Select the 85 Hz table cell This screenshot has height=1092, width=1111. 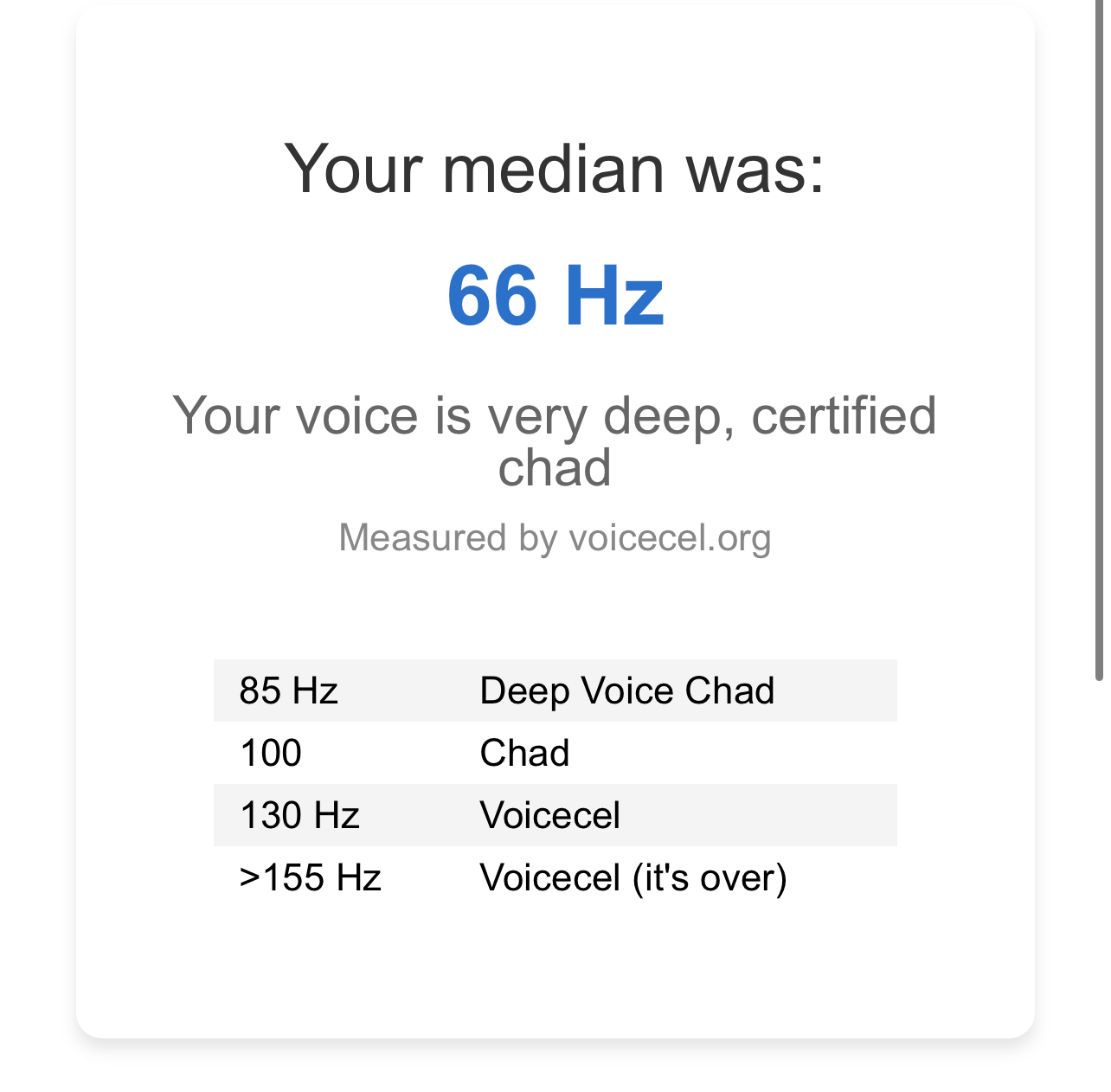tap(288, 691)
